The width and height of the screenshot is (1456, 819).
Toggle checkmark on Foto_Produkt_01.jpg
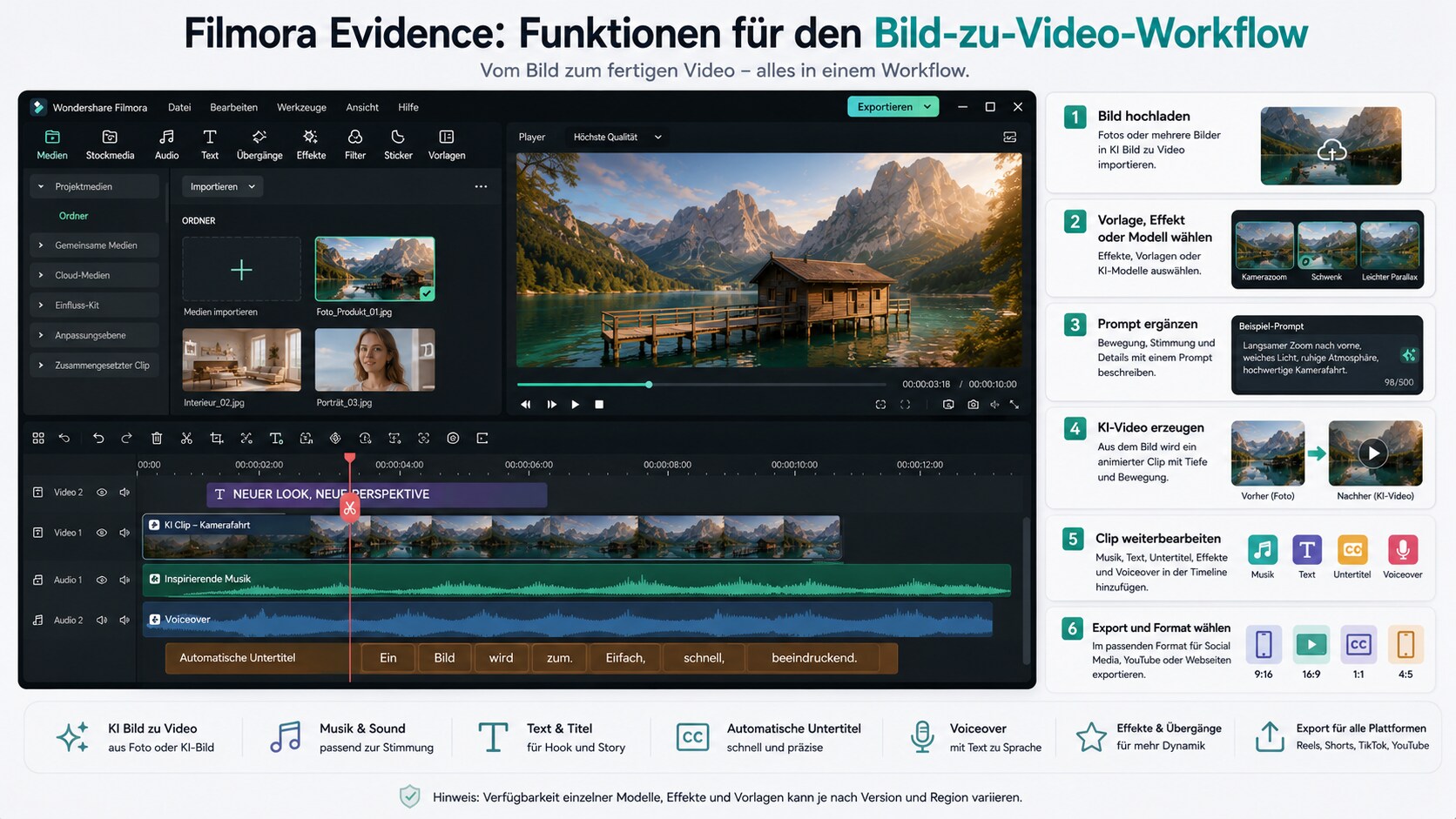pos(426,293)
